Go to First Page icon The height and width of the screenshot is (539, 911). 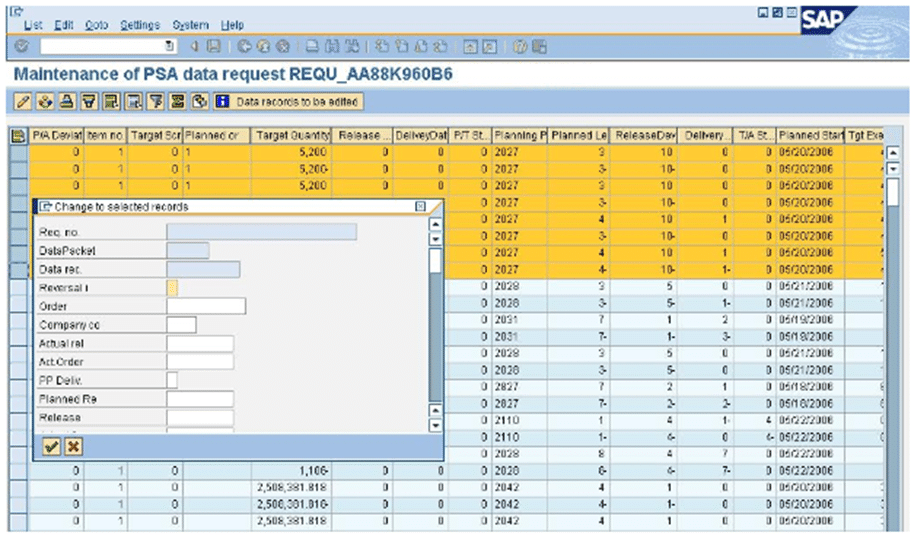click(381, 46)
